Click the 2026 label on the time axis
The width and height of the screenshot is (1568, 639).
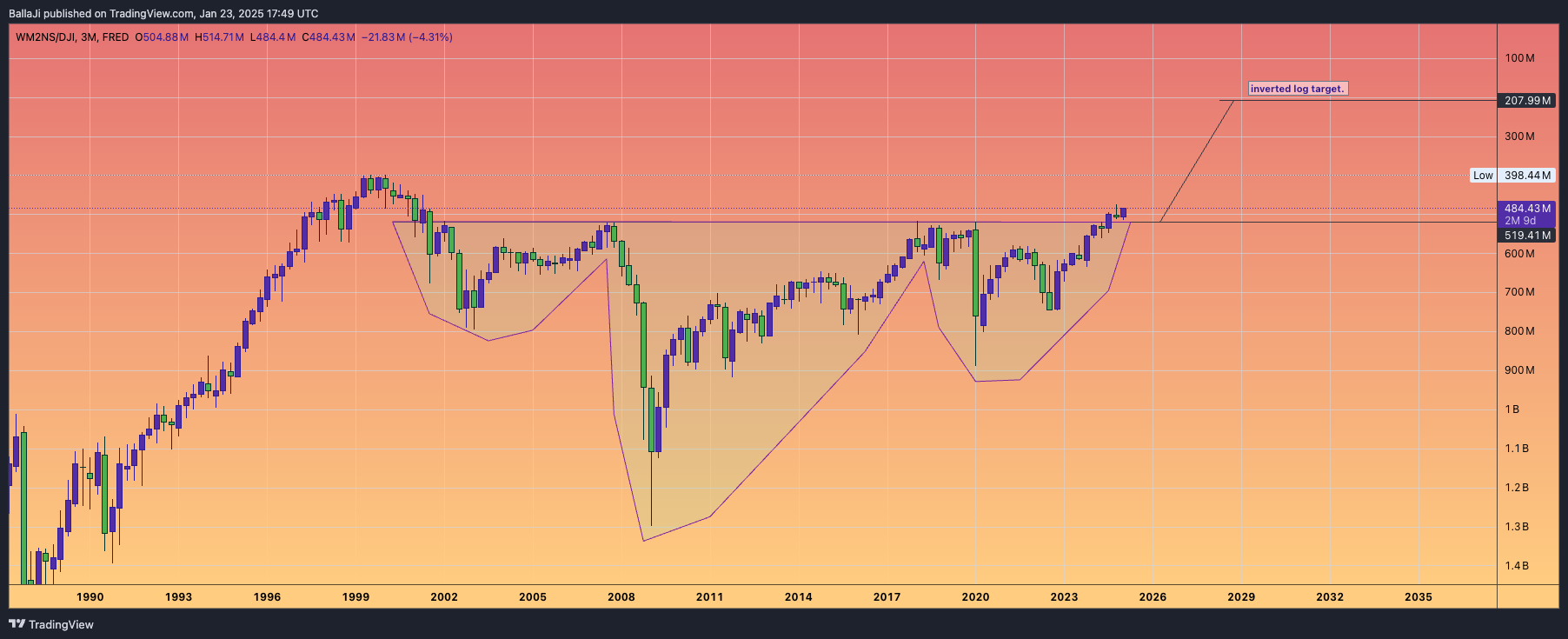pos(1153,597)
